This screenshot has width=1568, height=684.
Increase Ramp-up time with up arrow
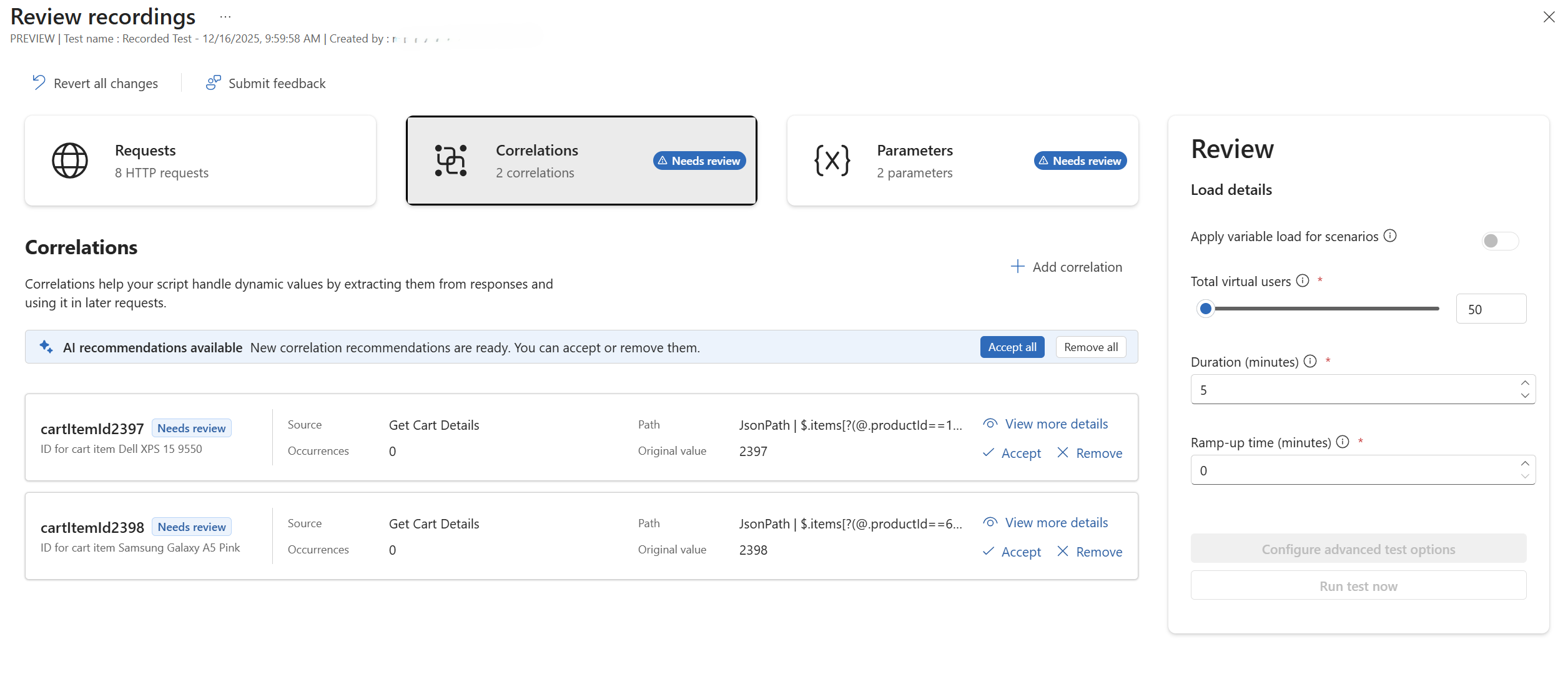click(x=1525, y=463)
